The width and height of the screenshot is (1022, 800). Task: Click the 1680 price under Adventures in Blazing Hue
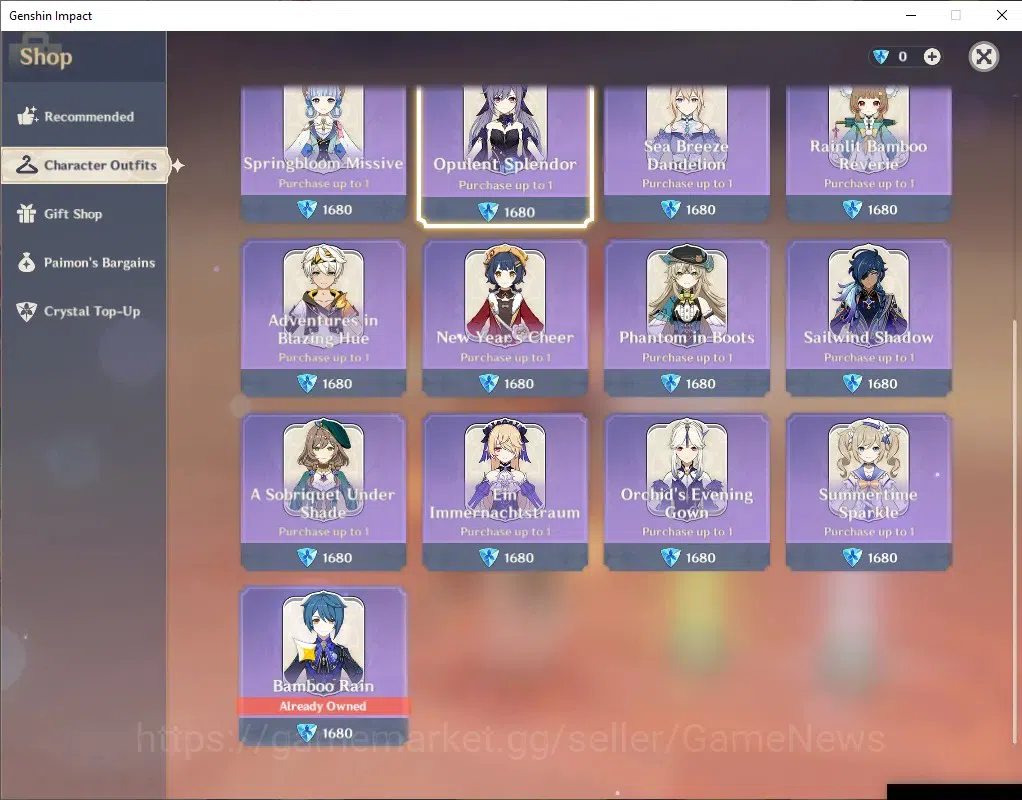point(337,383)
